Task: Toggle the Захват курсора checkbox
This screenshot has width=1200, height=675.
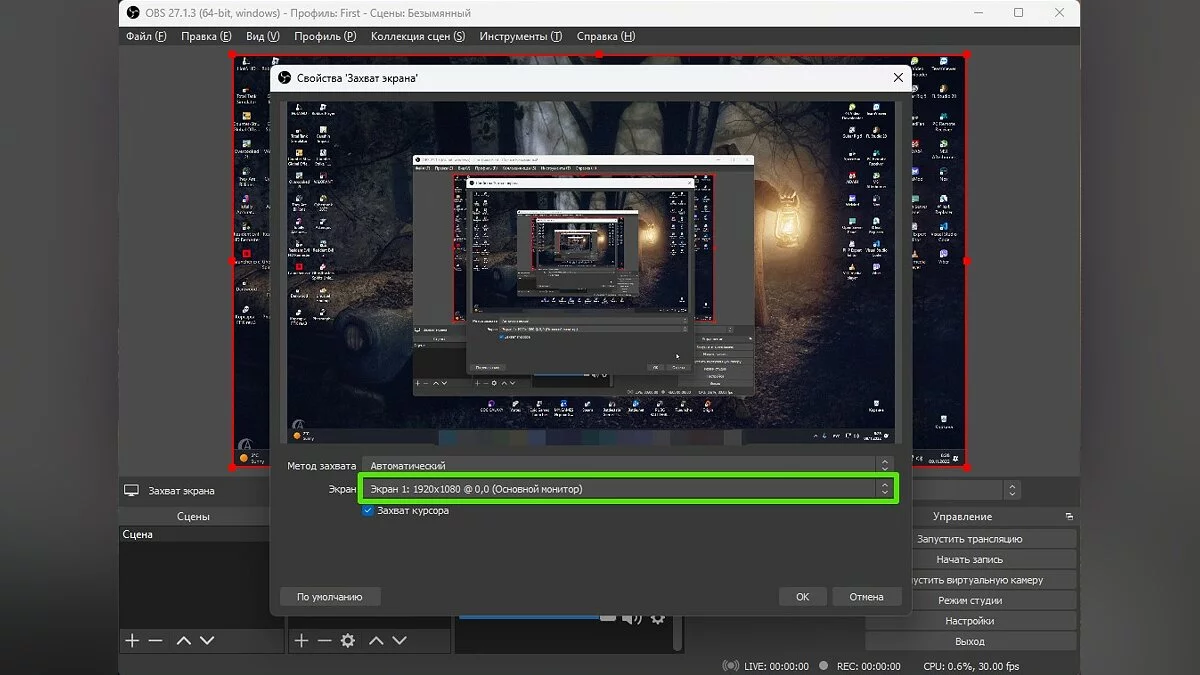Action: click(x=368, y=510)
